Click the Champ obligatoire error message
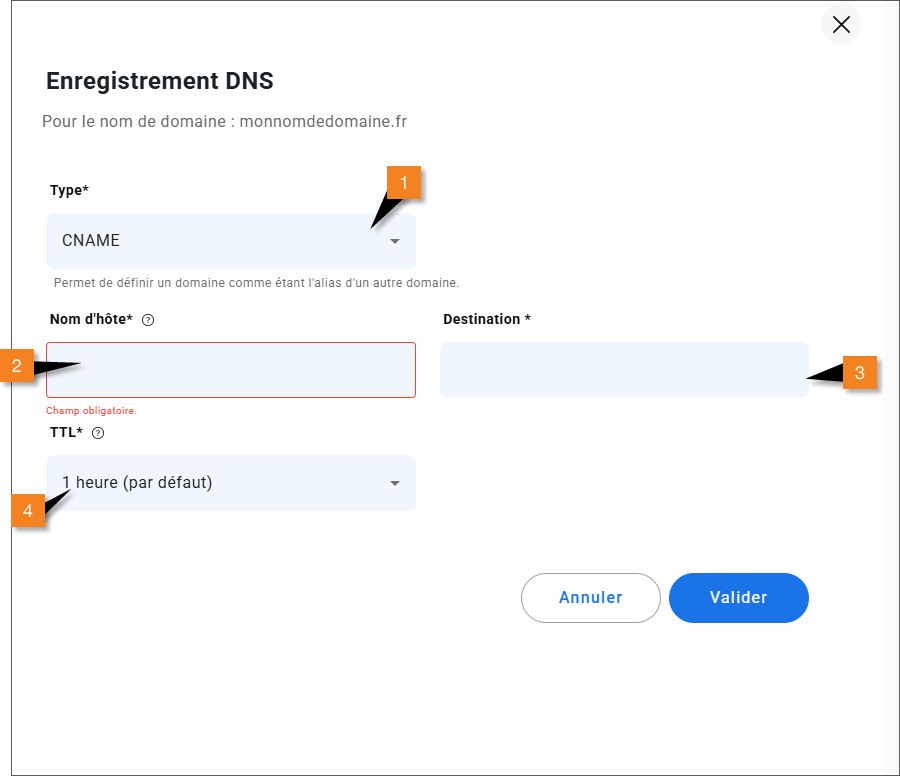The height and width of the screenshot is (776, 900). 91,411
